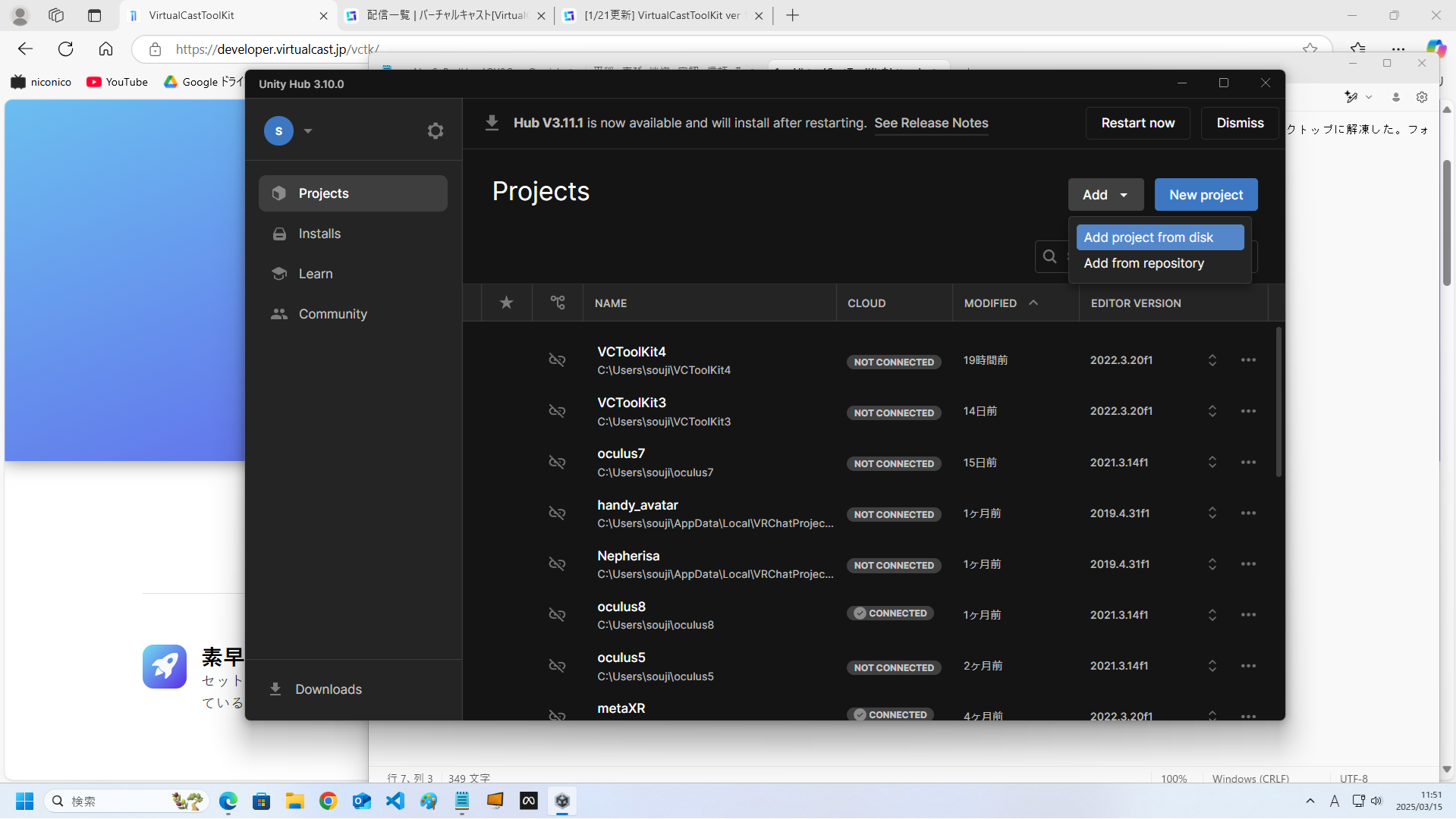Viewport: 1456px width, 819px height.
Task: Open the VCToolKit4 project
Action: (631, 352)
